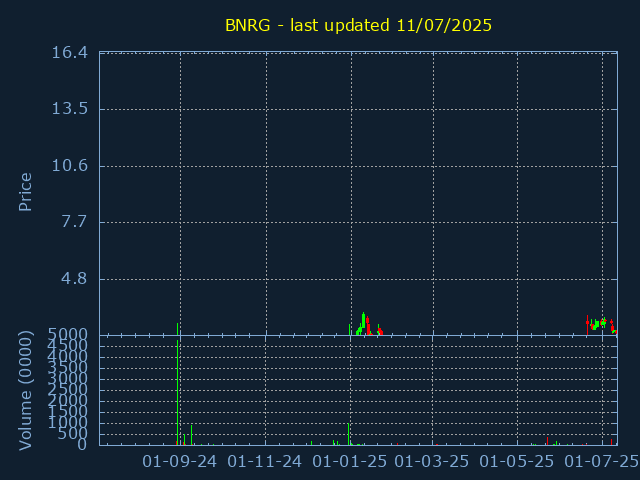Select the 01-11-24 date label

pos(264,462)
